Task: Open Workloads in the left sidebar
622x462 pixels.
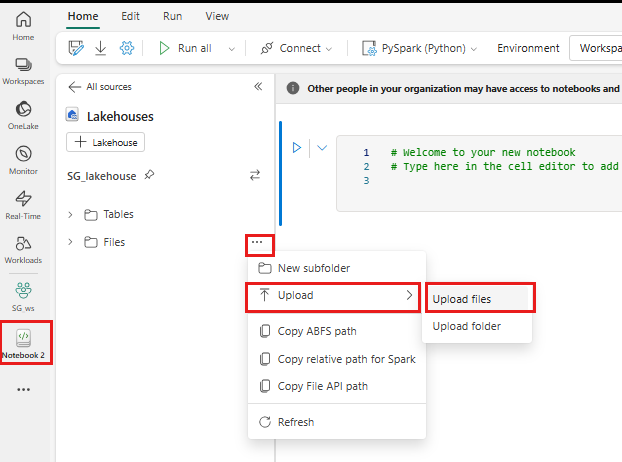Action: pyautogui.click(x=23, y=250)
